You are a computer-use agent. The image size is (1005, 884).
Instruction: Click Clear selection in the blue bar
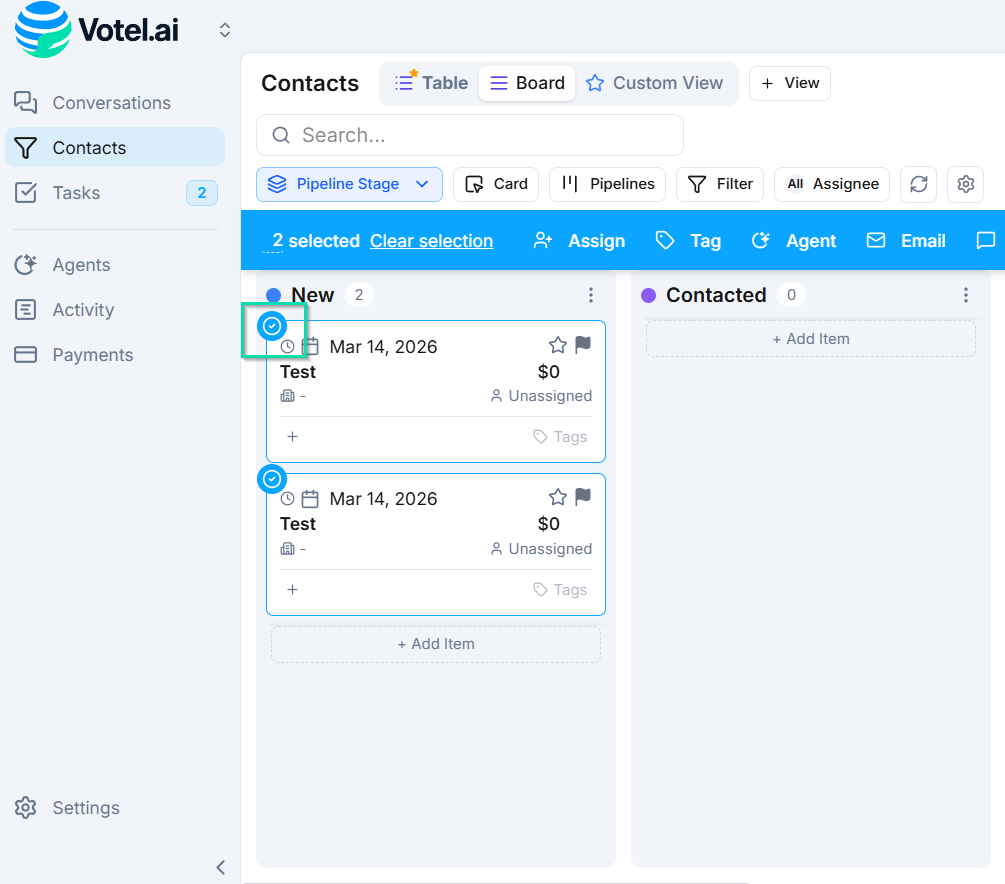(431, 240)
